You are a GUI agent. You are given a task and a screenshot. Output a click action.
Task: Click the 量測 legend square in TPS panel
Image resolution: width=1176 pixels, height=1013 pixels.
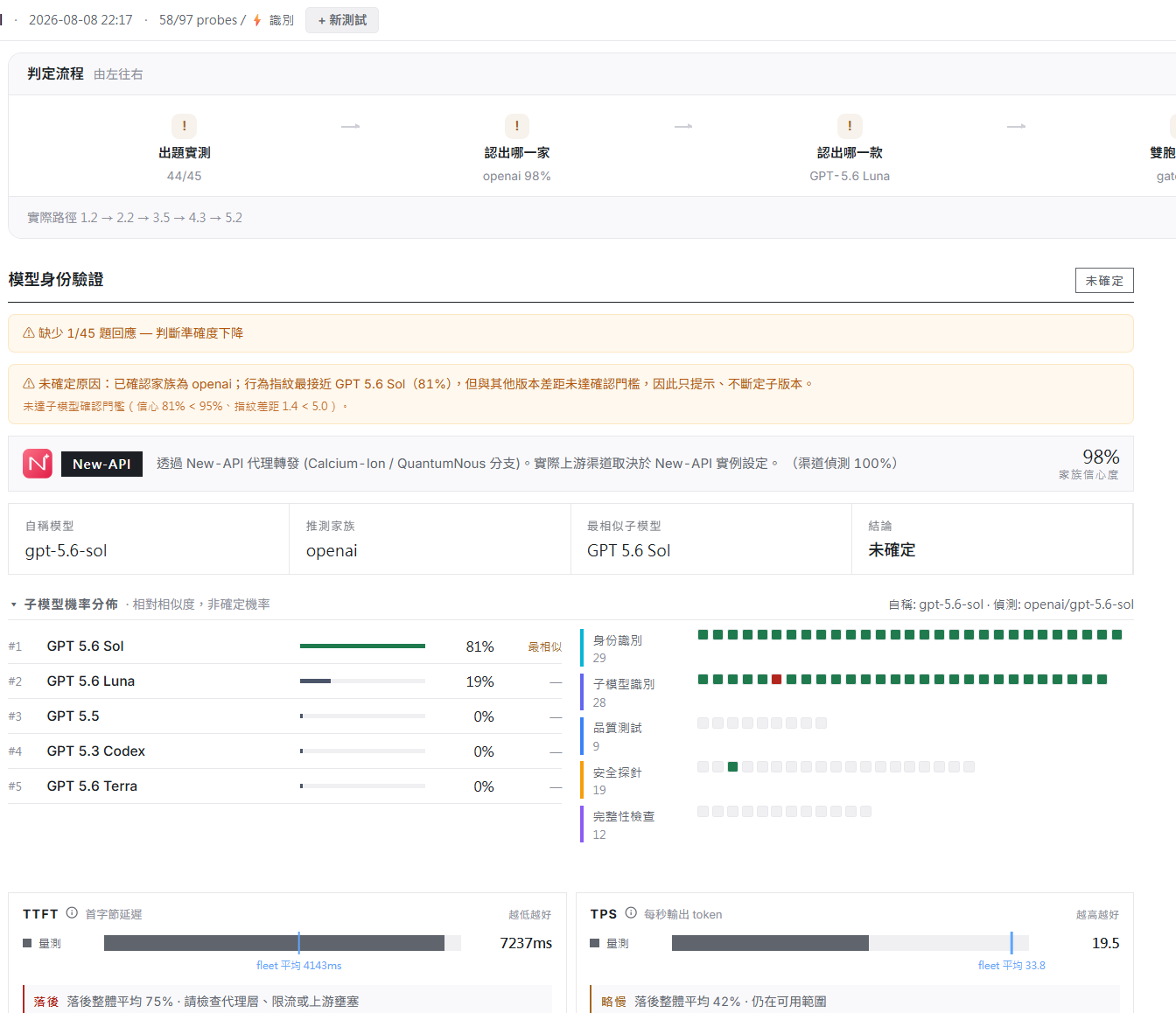(595, 943)
